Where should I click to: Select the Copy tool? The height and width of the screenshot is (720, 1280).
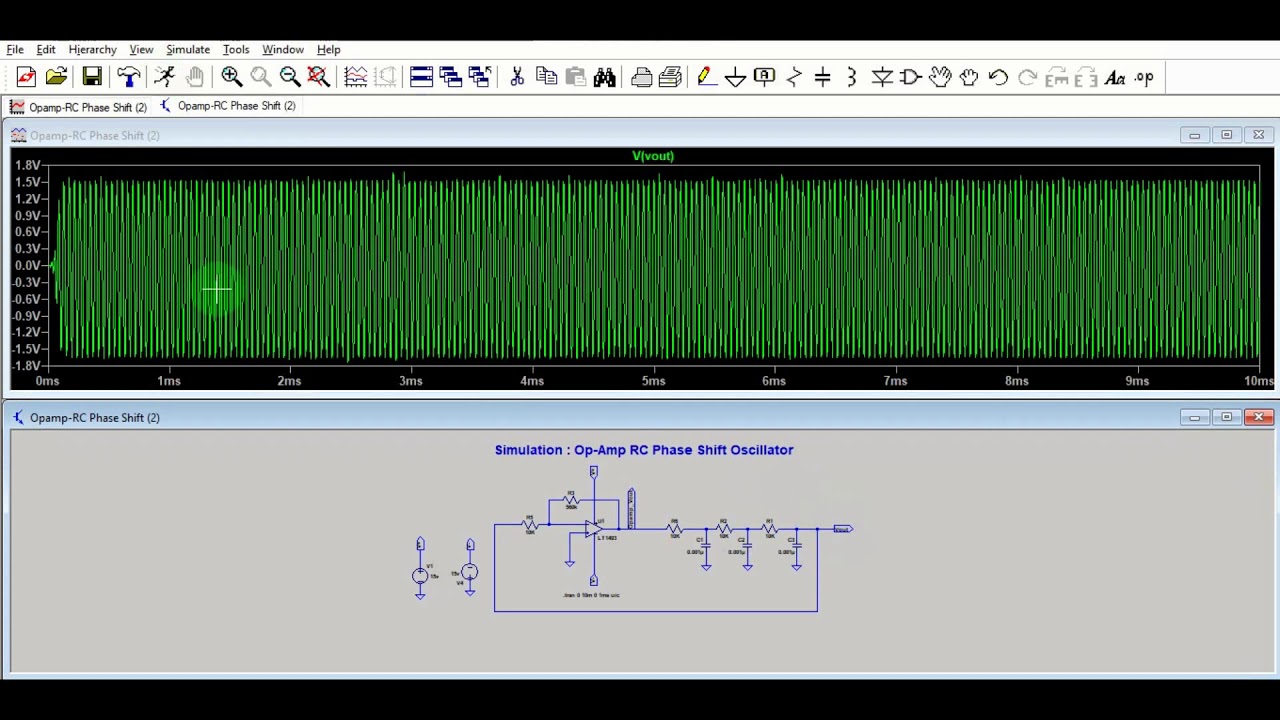click(x=546, y=77)
